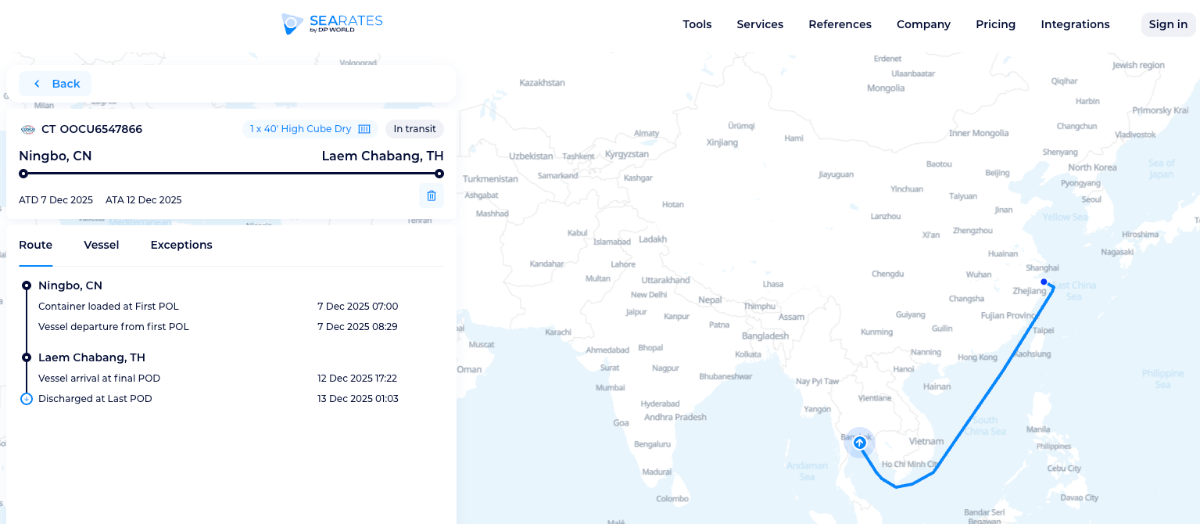
Task: Open the Tools menu
Action: (697, 24)
